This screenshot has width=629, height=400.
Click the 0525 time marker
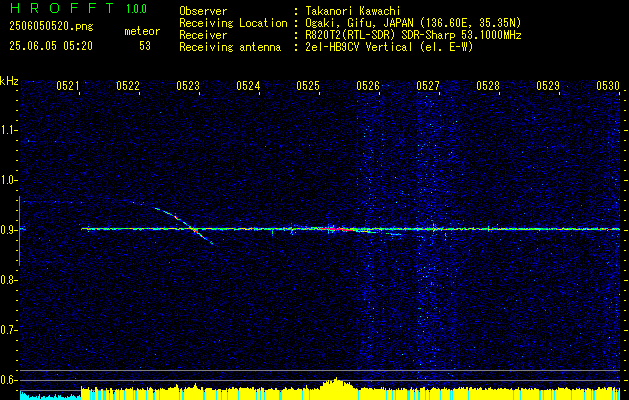coord(308,85)
